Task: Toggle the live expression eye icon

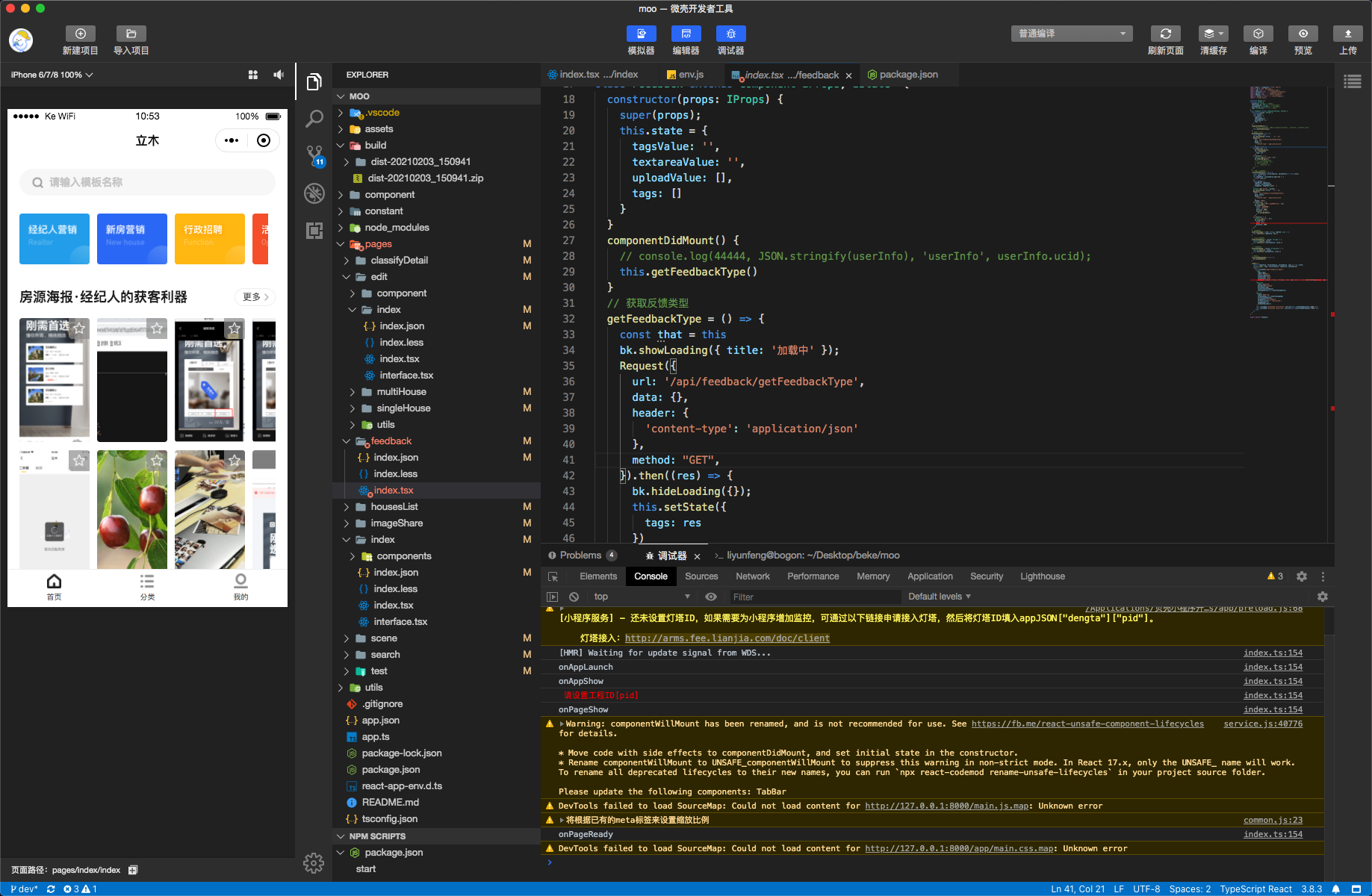Action: [711, 597]
